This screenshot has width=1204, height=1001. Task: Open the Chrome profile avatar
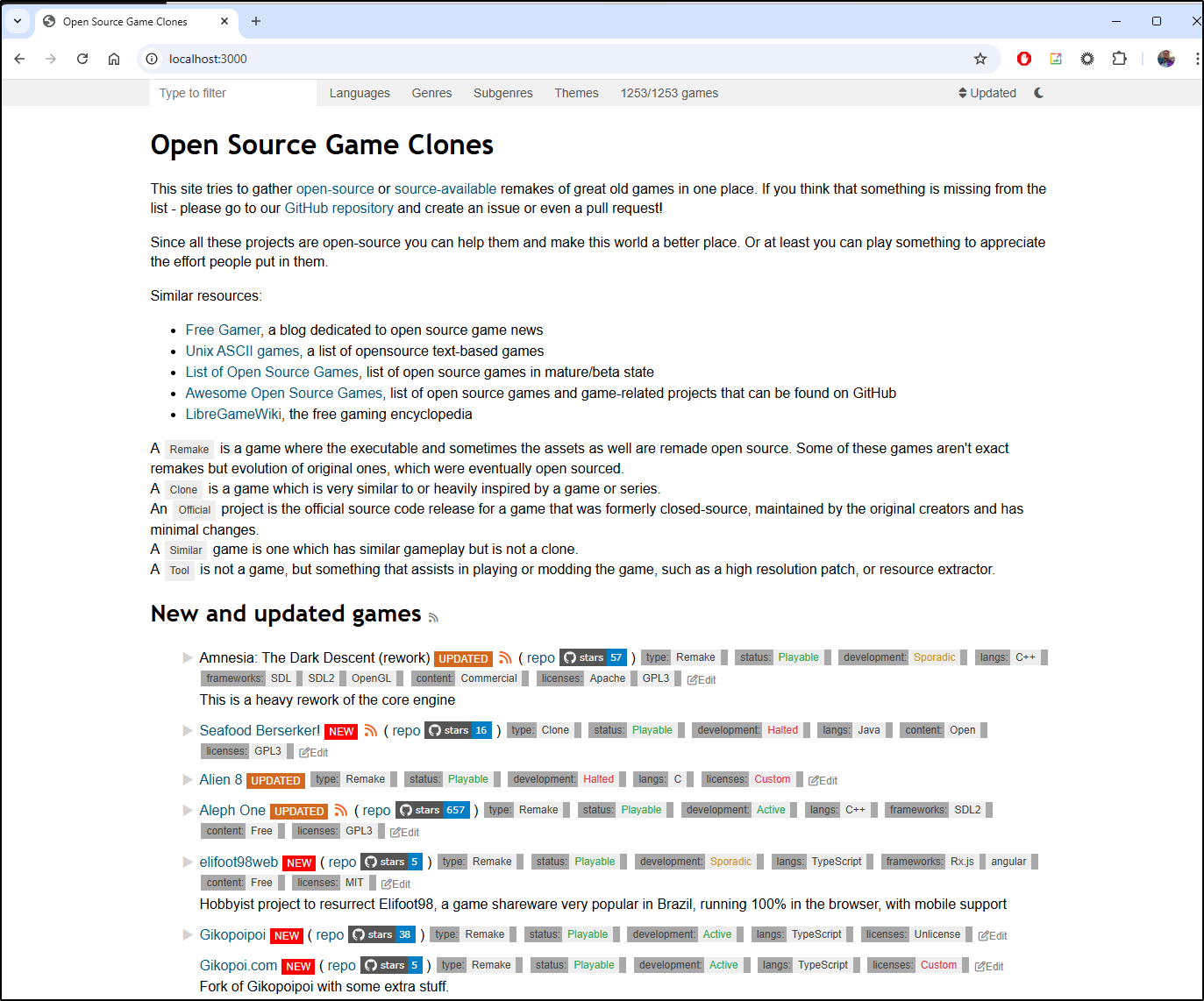(x=1166, y=59)
